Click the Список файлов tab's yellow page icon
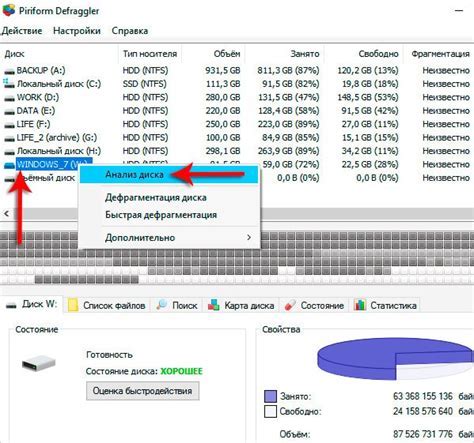 tap(73, 305)
